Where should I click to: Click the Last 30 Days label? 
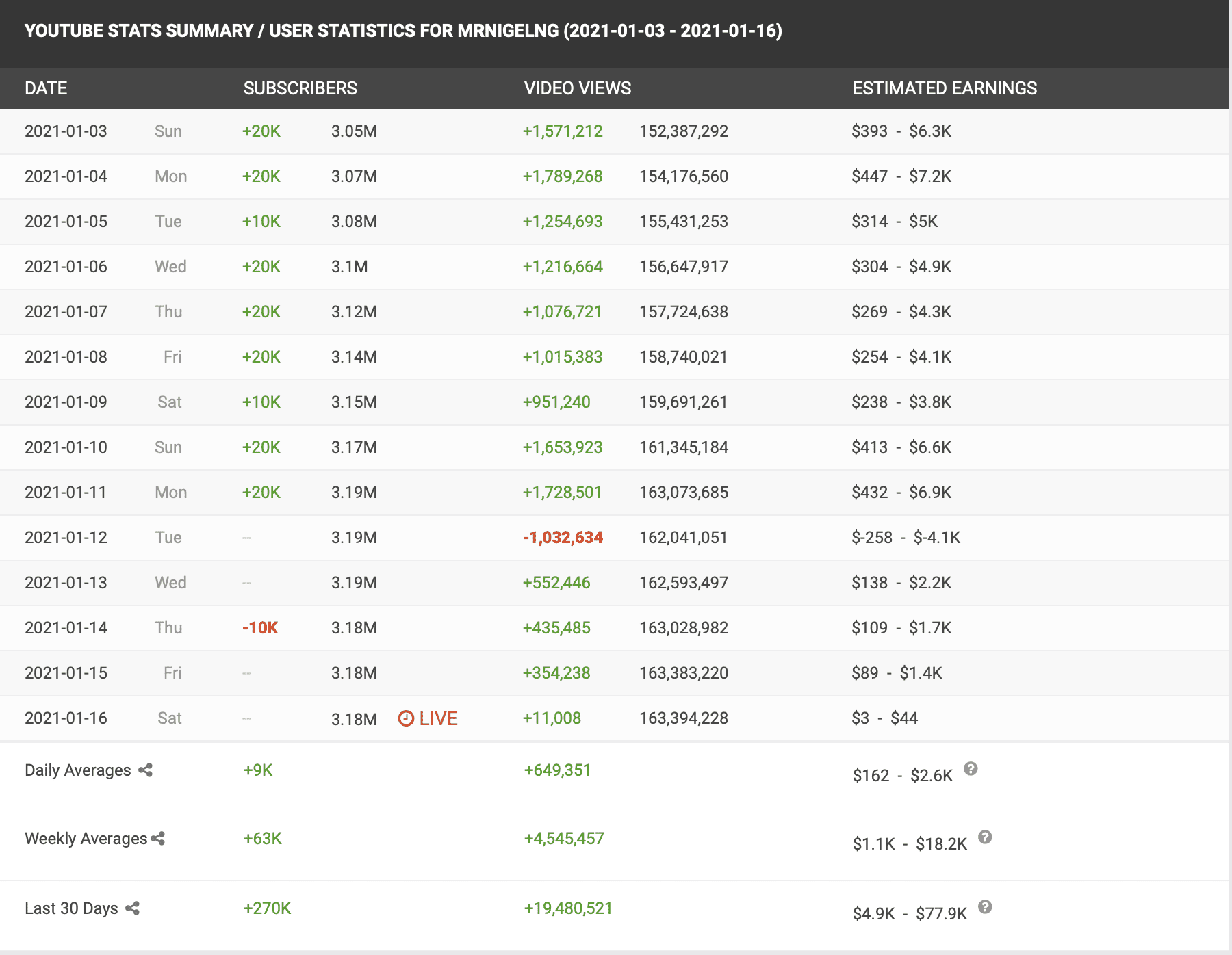71,908
